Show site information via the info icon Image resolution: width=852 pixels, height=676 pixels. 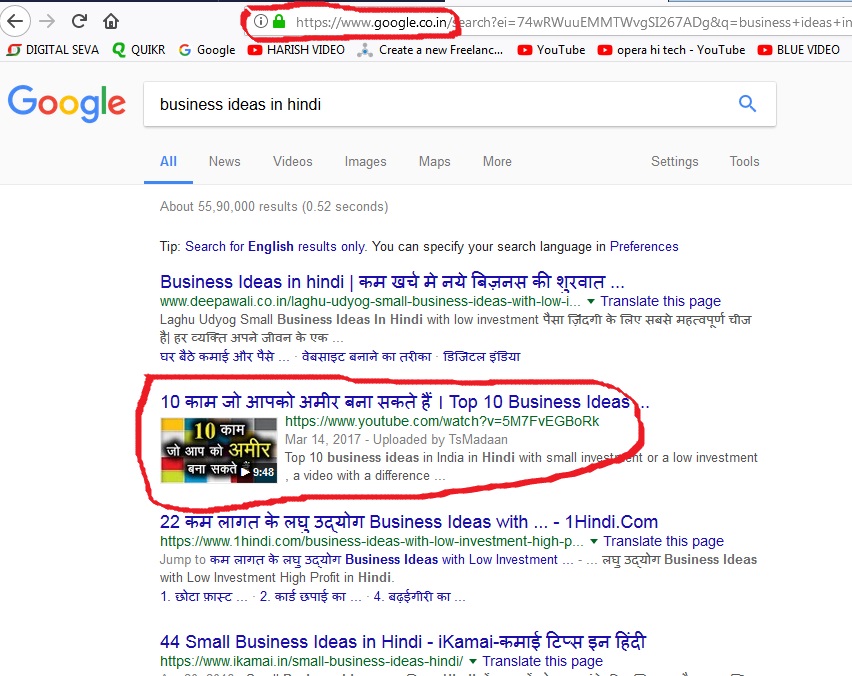click(x=261, y=21)
